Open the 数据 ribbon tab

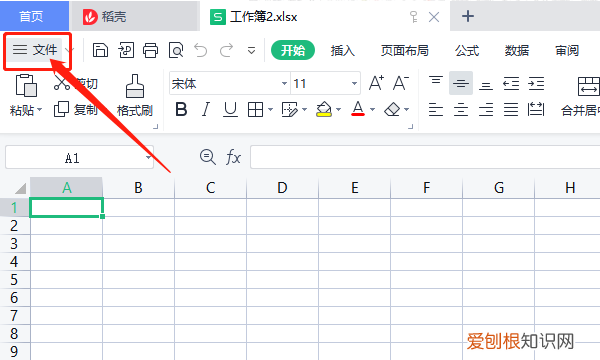pos(517,50)
